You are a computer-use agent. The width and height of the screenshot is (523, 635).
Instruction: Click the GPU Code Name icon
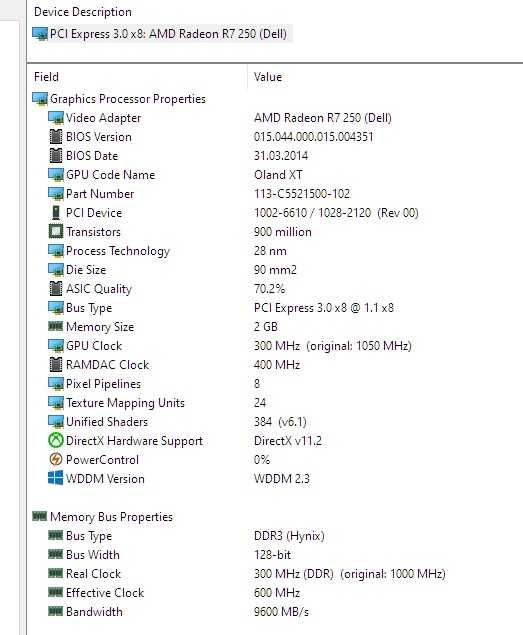tap(56, 175)
